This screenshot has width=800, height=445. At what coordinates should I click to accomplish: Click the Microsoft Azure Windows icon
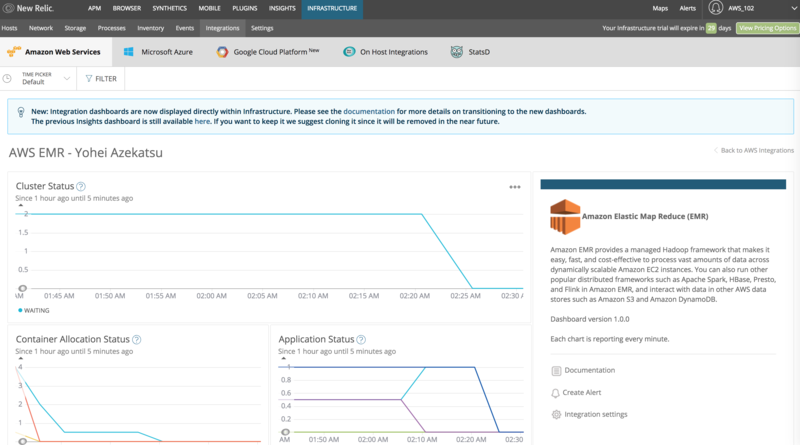129,52
